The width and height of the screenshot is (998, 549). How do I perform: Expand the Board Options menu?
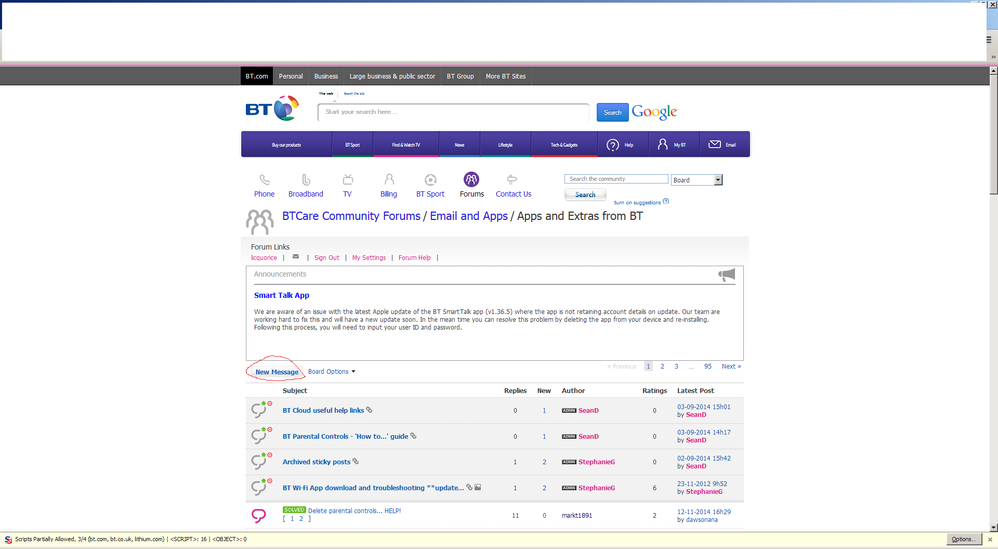[x=332, y=372]
